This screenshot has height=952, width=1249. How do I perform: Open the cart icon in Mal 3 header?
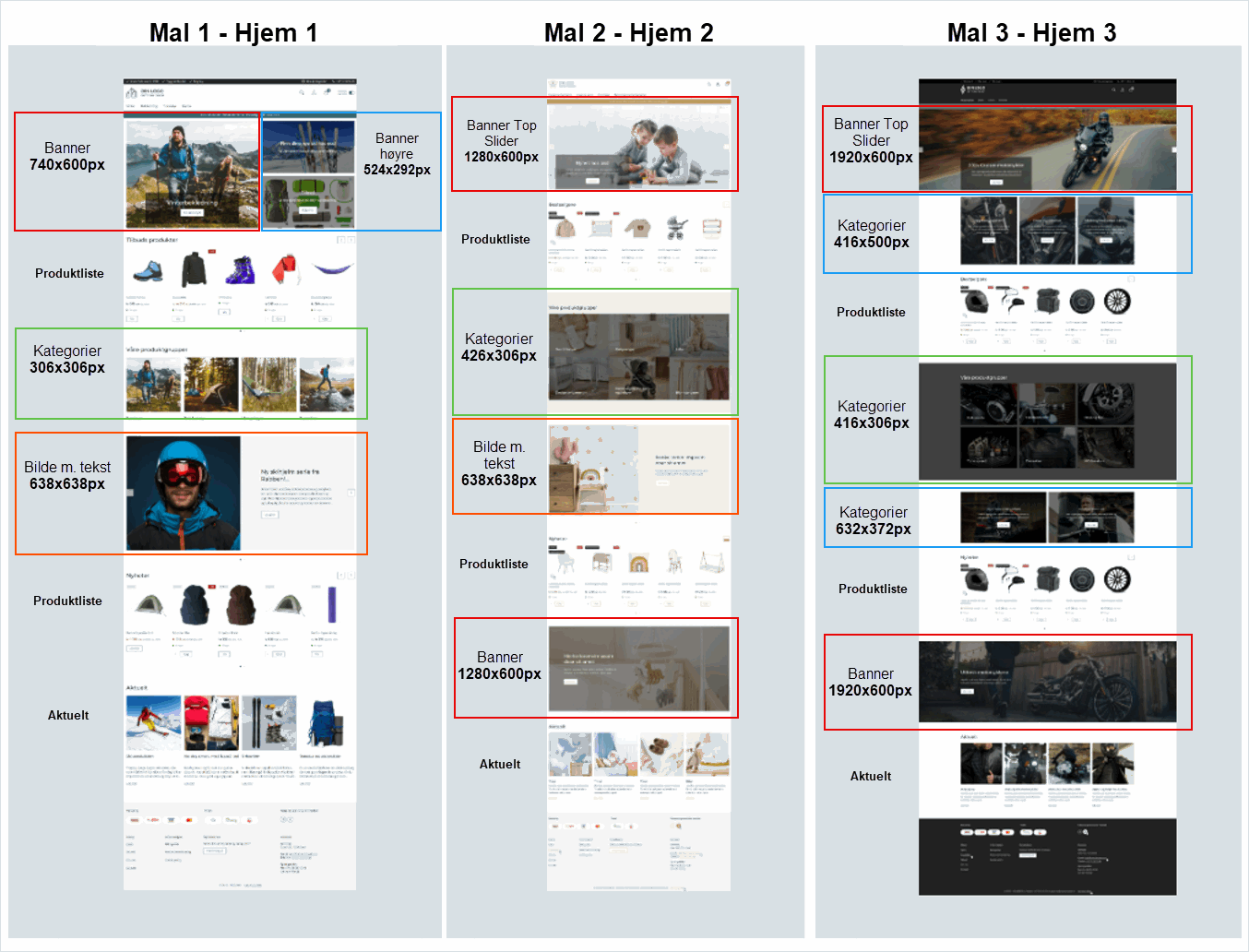tap(1132, 89)
